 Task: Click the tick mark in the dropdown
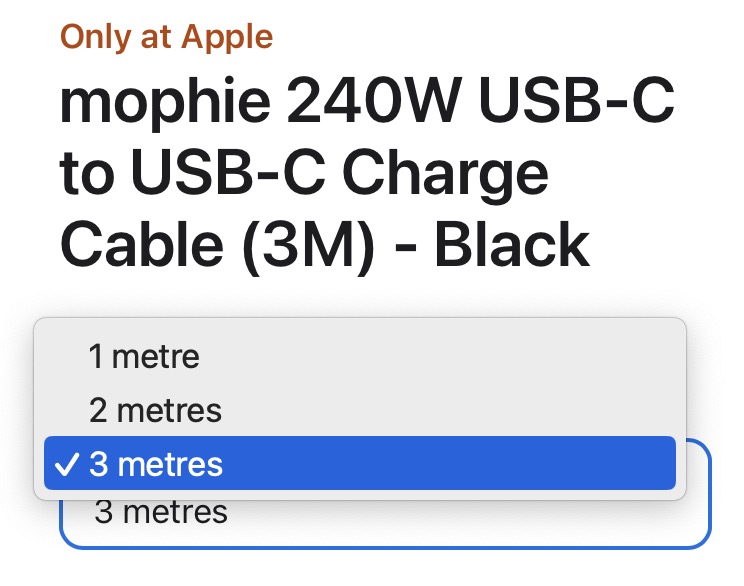(x=67, y=464)
